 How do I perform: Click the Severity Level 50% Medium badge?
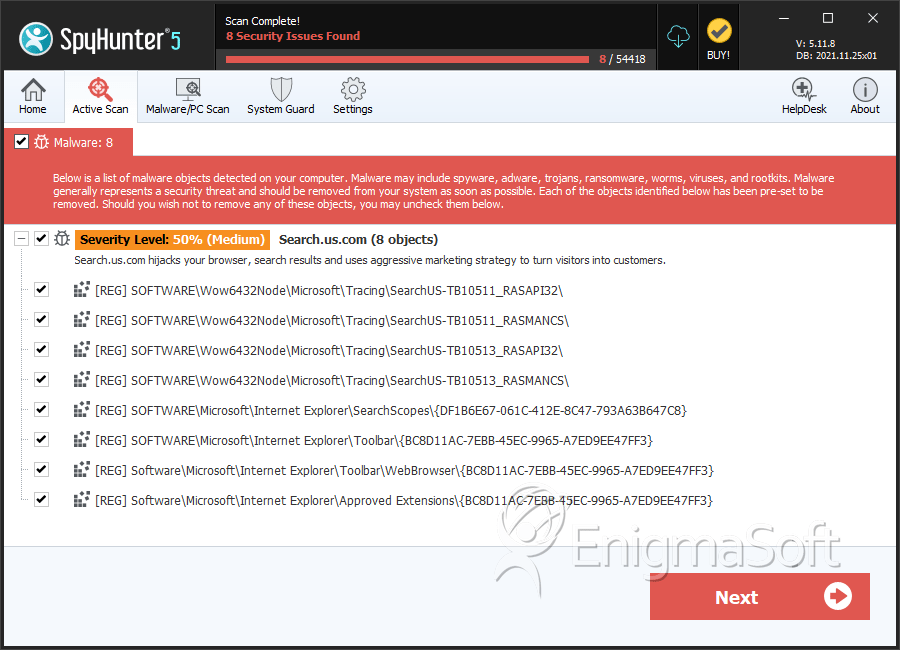coord(172,239)
